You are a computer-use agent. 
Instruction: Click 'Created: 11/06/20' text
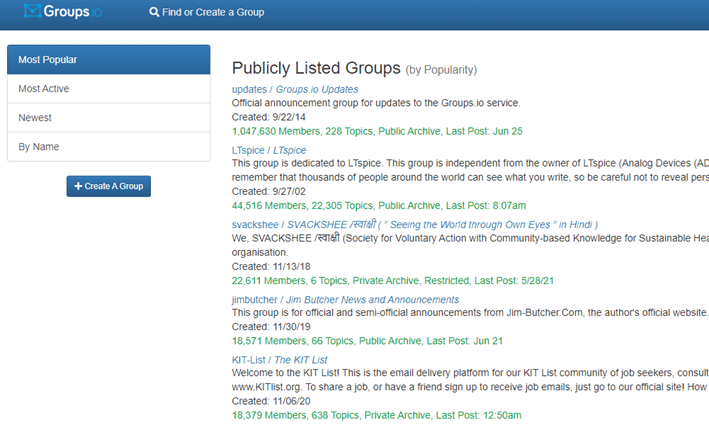[271, 401]
